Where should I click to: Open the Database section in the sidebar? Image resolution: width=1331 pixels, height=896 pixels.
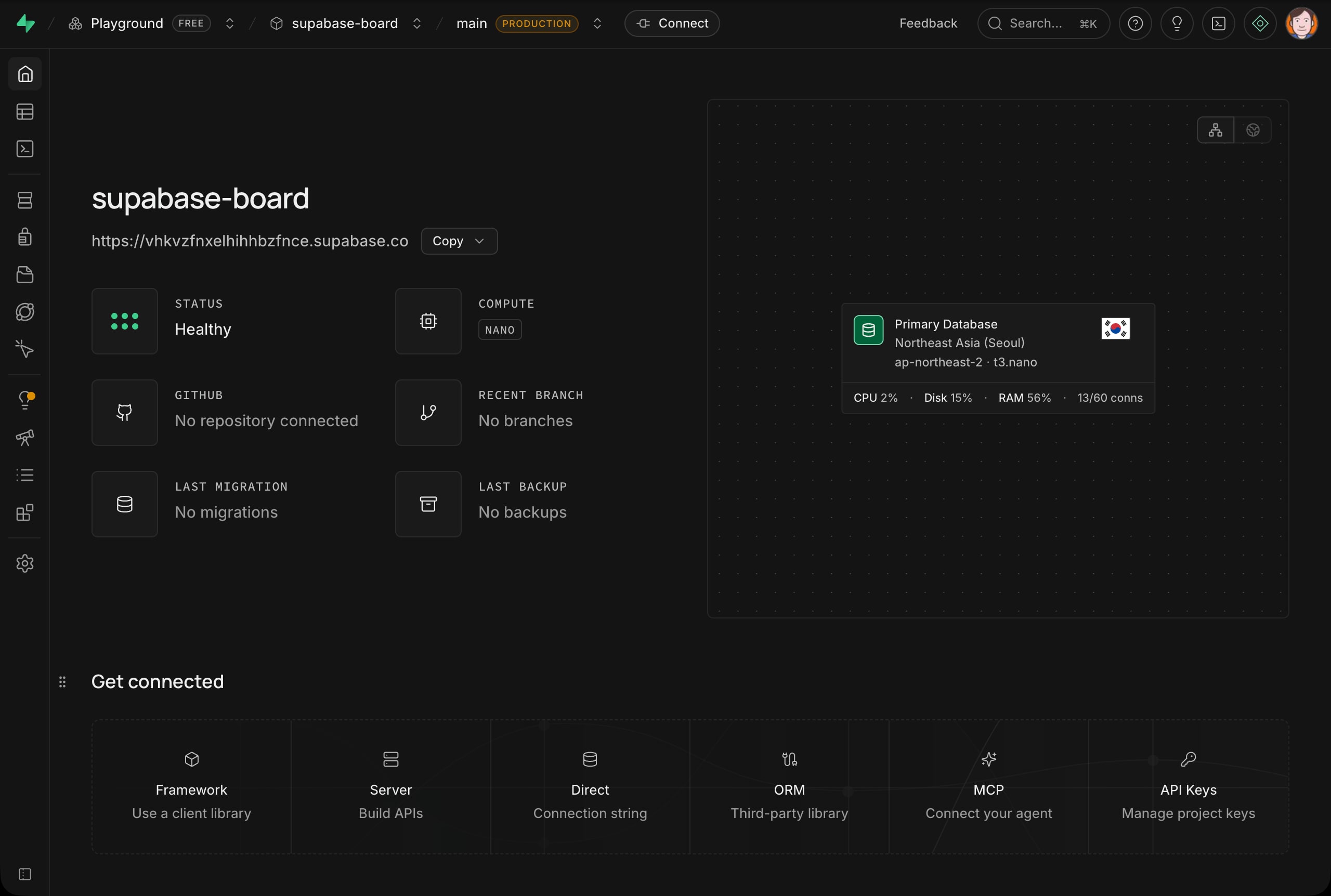click(25, 200)
